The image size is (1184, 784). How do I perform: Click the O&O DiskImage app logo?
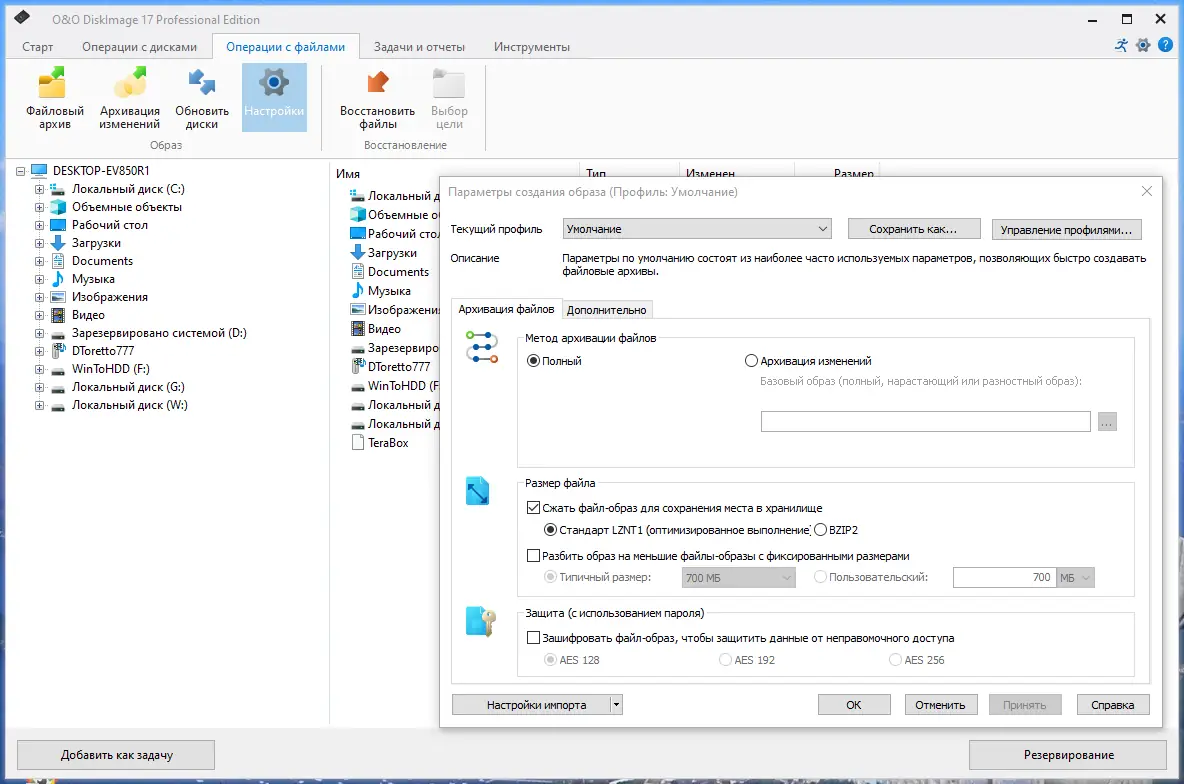point(23,18)
